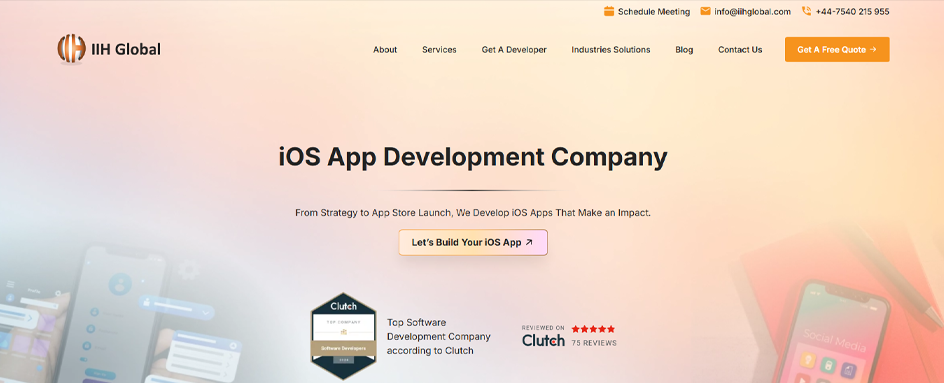Click the Clutch Top Company hexagon badge
944x383 pixels.
coord(343,336)
